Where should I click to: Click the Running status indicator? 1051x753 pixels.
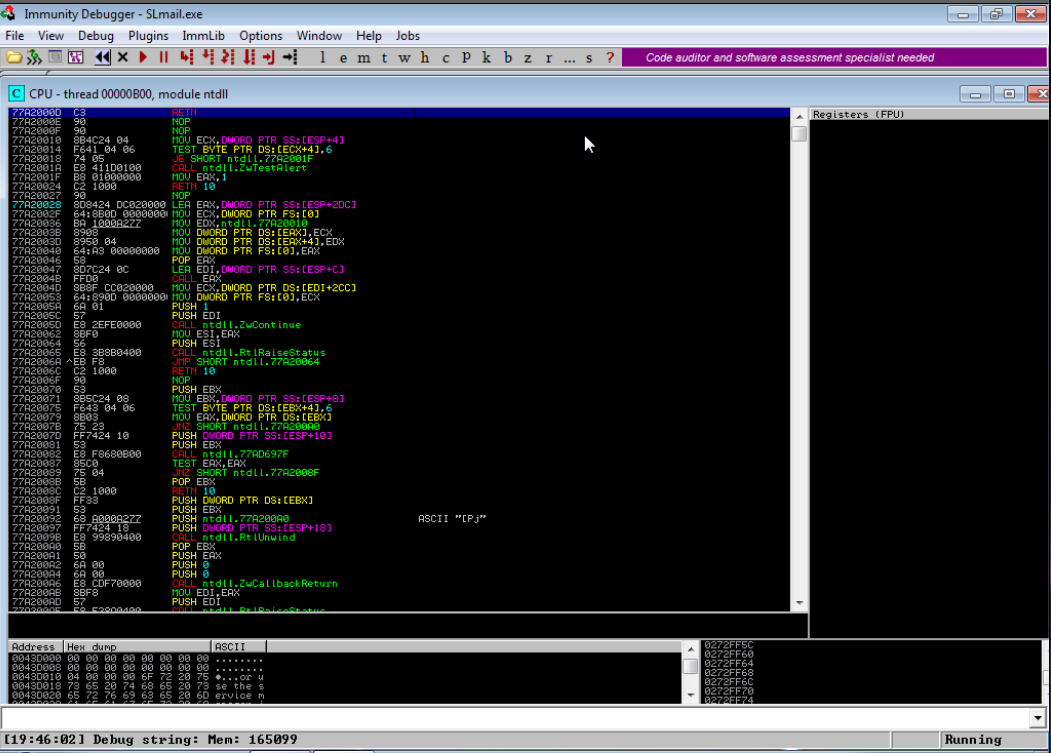973,740
